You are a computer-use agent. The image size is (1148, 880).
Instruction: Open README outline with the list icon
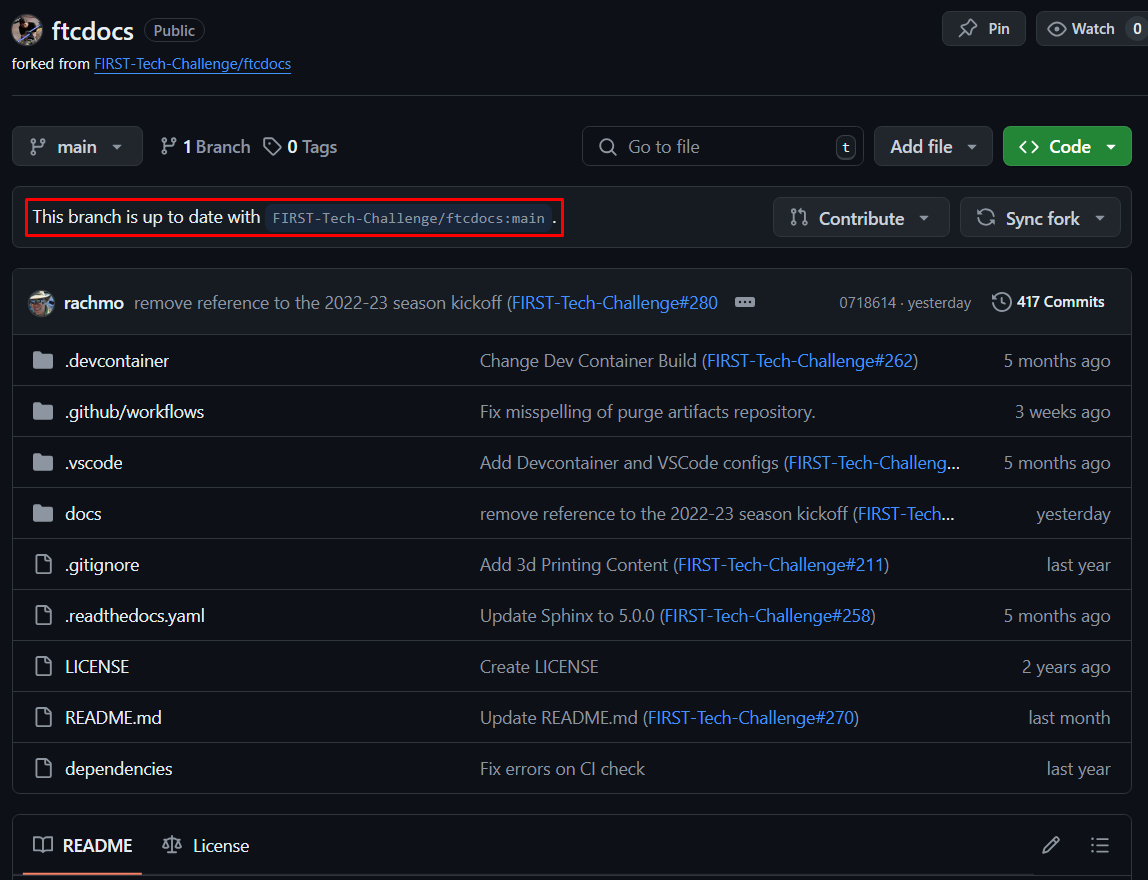(1100, 845)
